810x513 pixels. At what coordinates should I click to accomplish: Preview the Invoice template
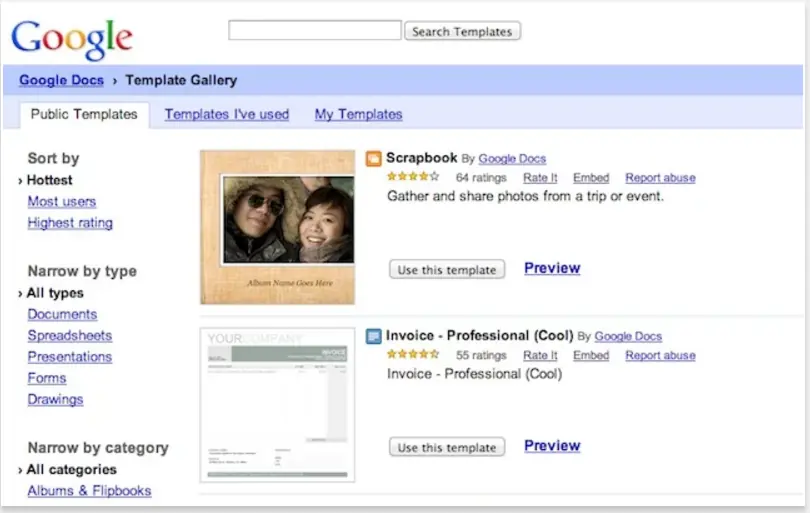click(x=552, y=446)
